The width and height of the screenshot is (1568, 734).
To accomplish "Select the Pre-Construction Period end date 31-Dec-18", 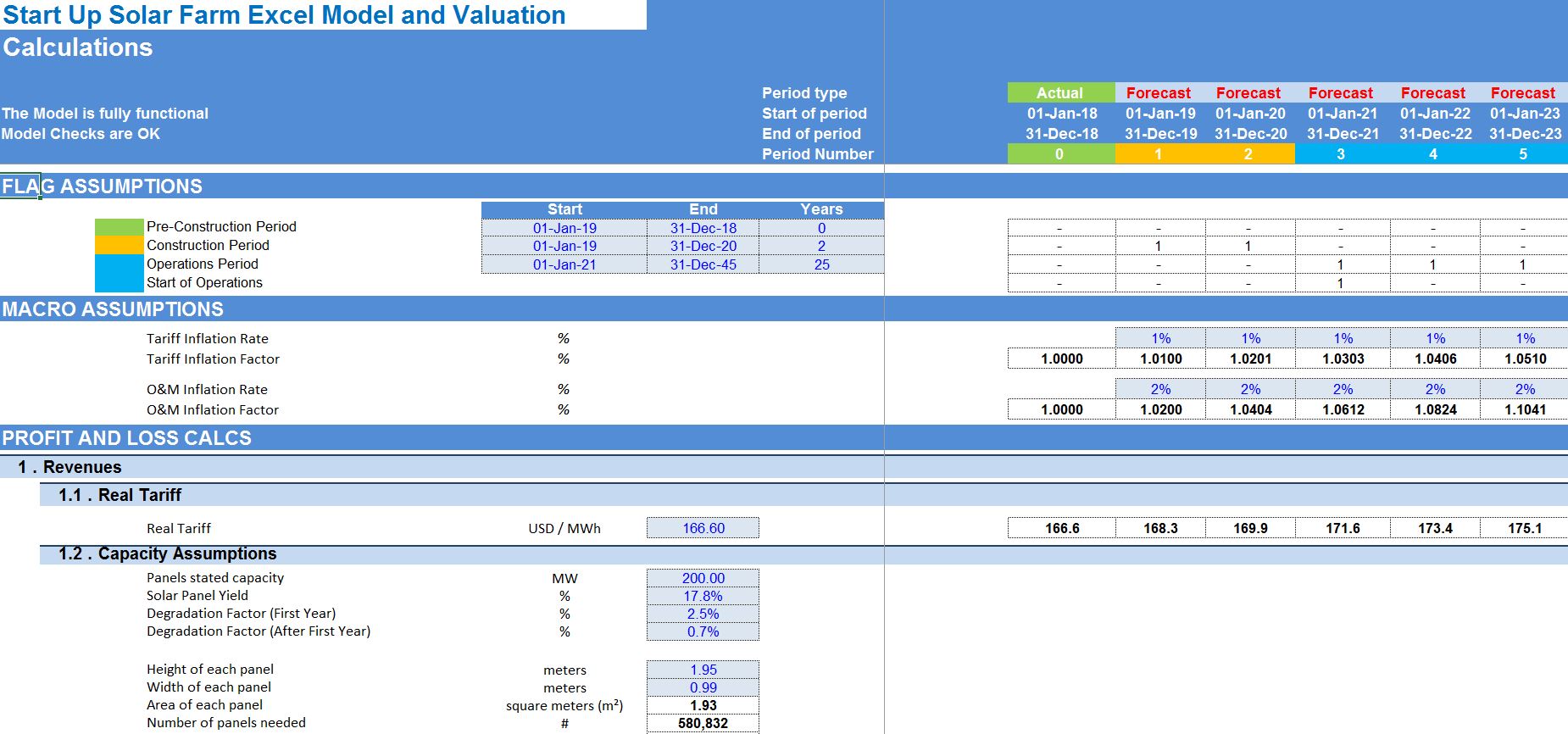I will (703, 228).
